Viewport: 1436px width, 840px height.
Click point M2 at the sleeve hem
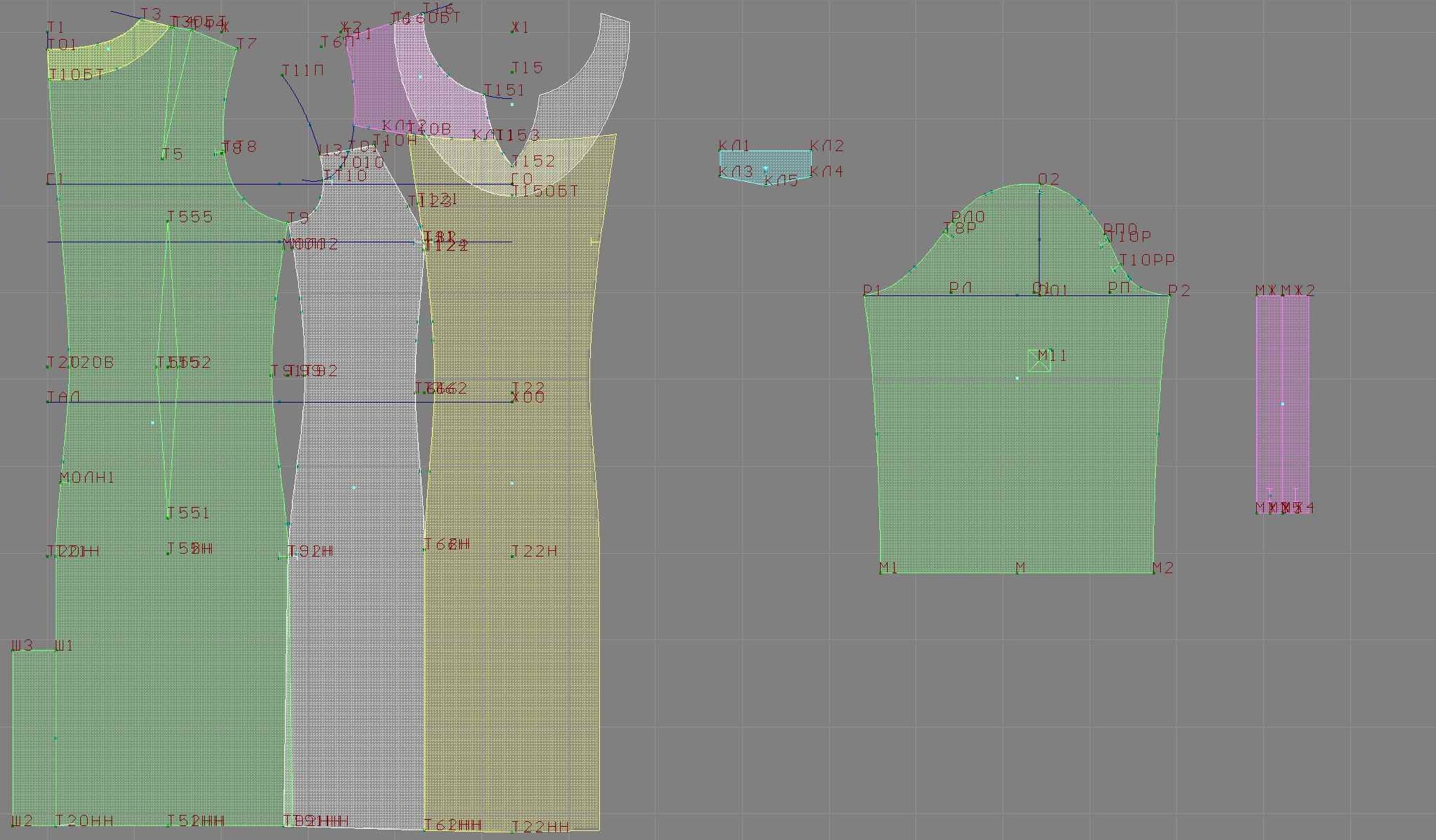1154,573
